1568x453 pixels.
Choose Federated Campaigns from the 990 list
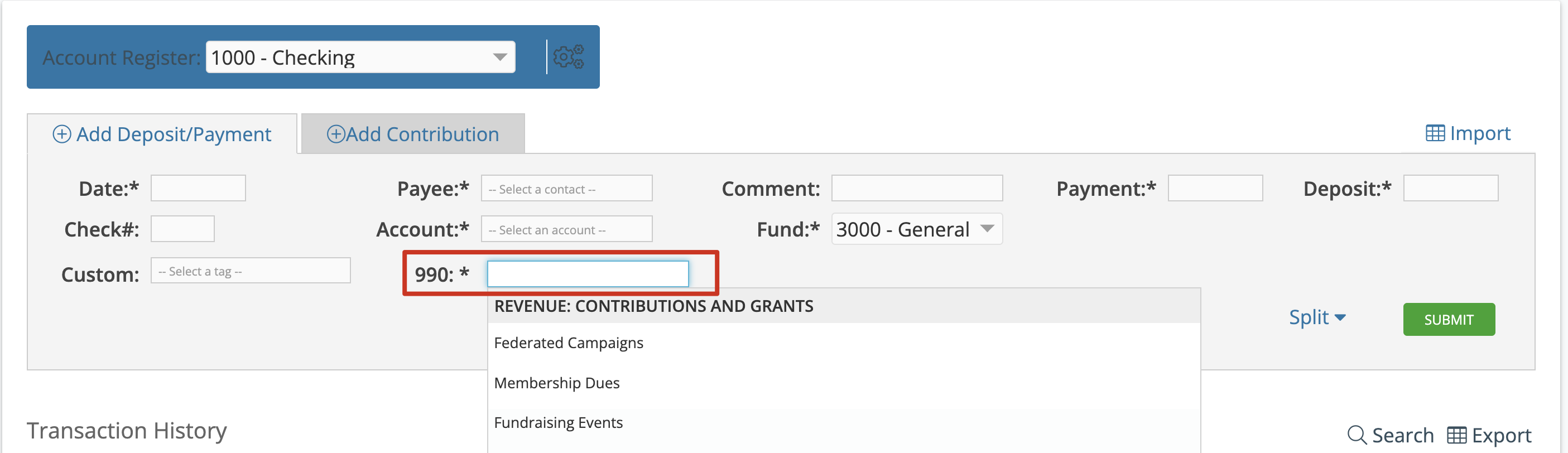[x=569, y=343]
